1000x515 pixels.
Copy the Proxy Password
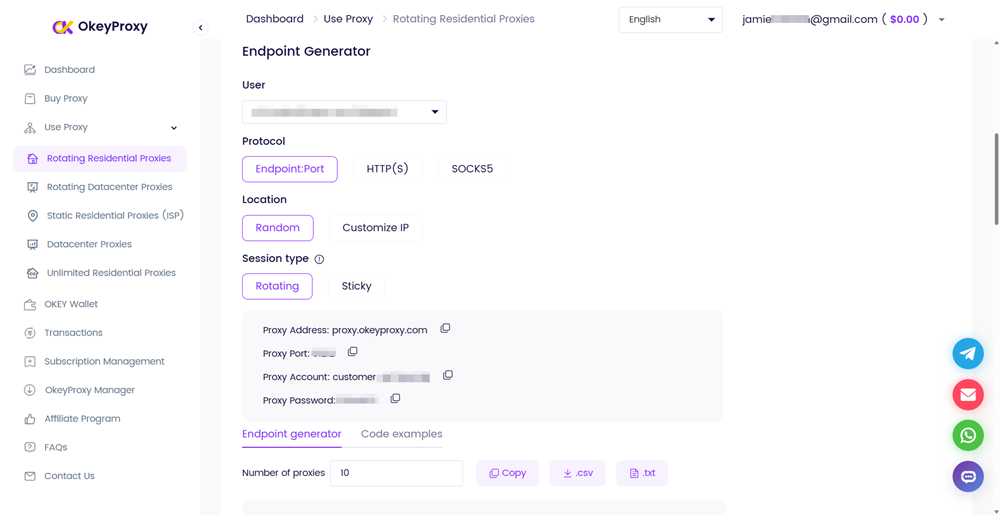click(x=395, y=399)
